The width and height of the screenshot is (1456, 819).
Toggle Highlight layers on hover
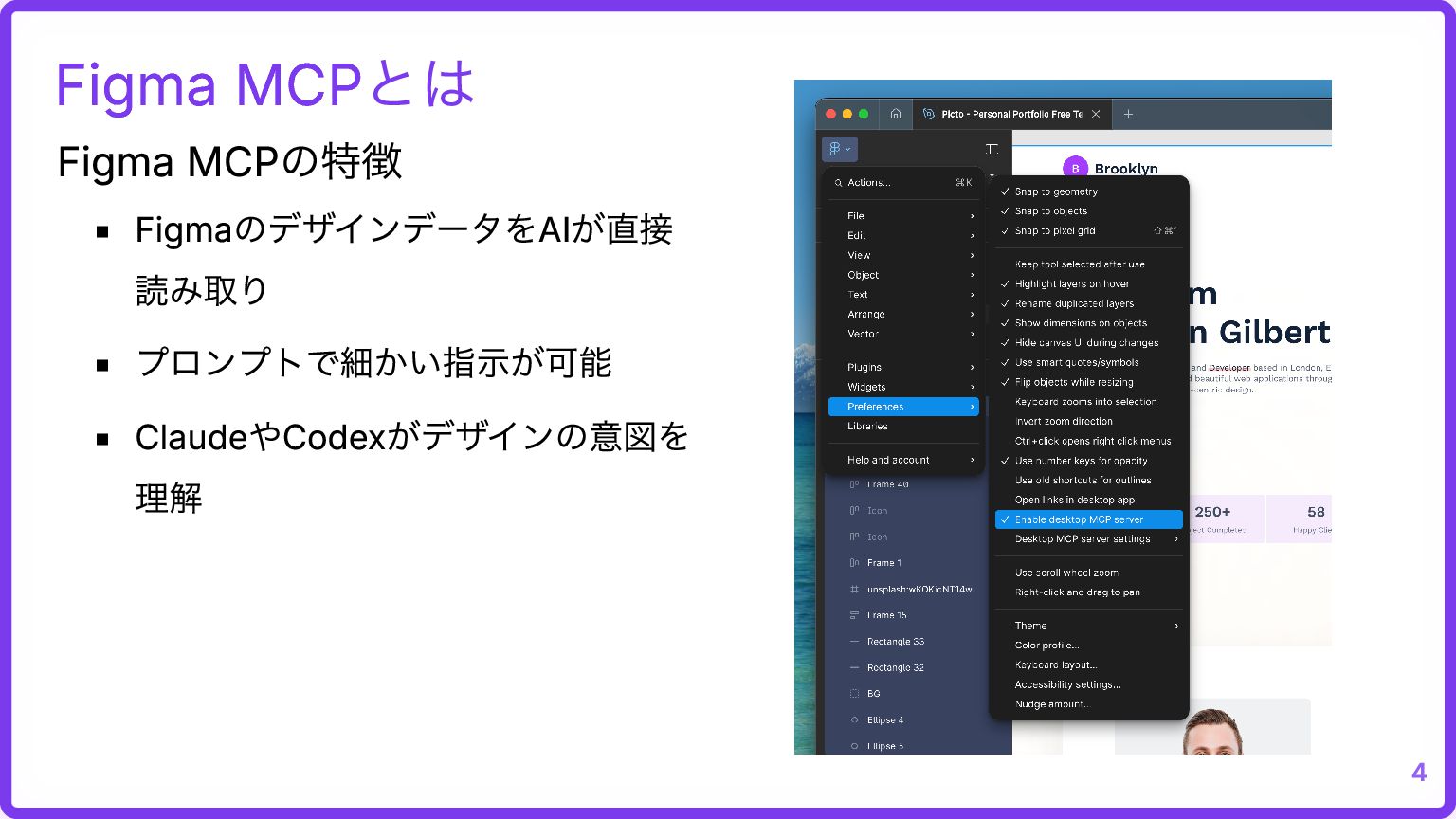point(1089,283)
